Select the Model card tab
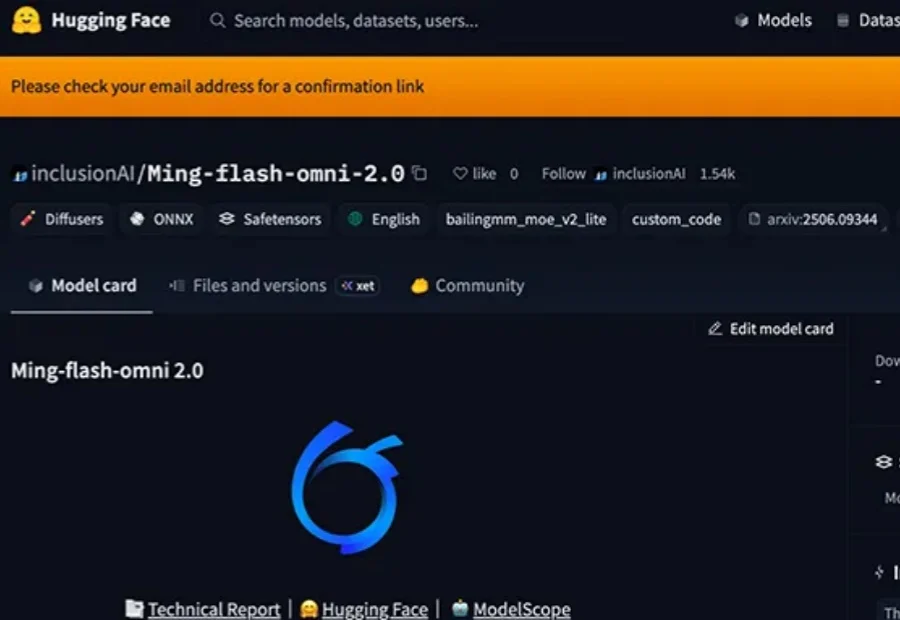The height and width of the screenshot is (620, 900). coord(81,286)
